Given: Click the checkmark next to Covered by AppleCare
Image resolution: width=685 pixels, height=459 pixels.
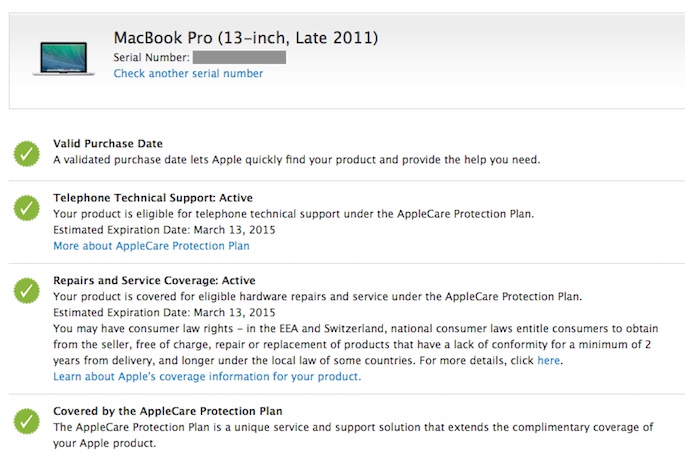Looking at the screenshot, I should point(27,420).
